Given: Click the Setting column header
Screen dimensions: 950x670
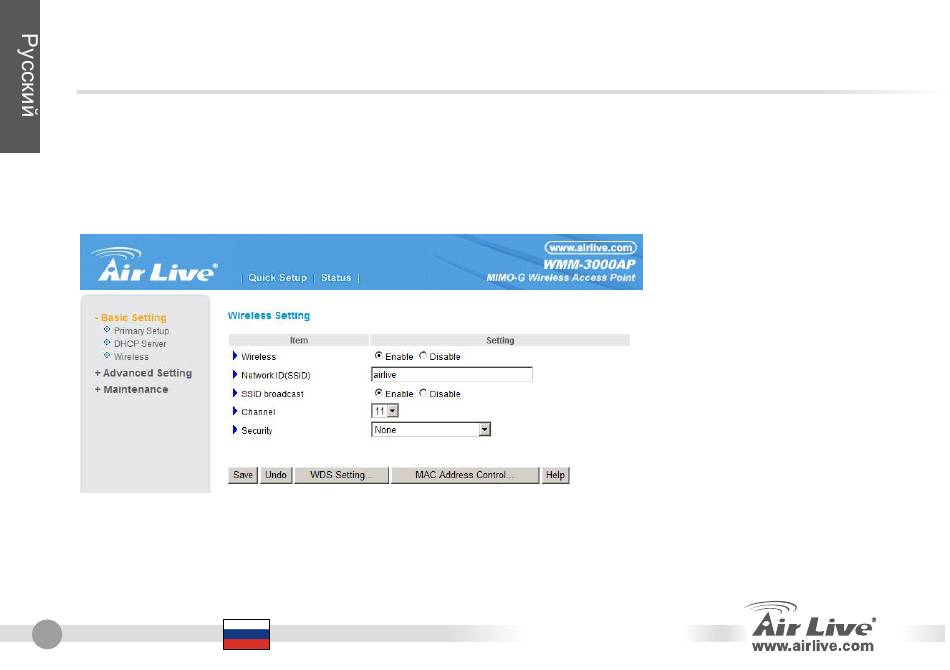Looking at the screenshot, I should pos(500,340).
